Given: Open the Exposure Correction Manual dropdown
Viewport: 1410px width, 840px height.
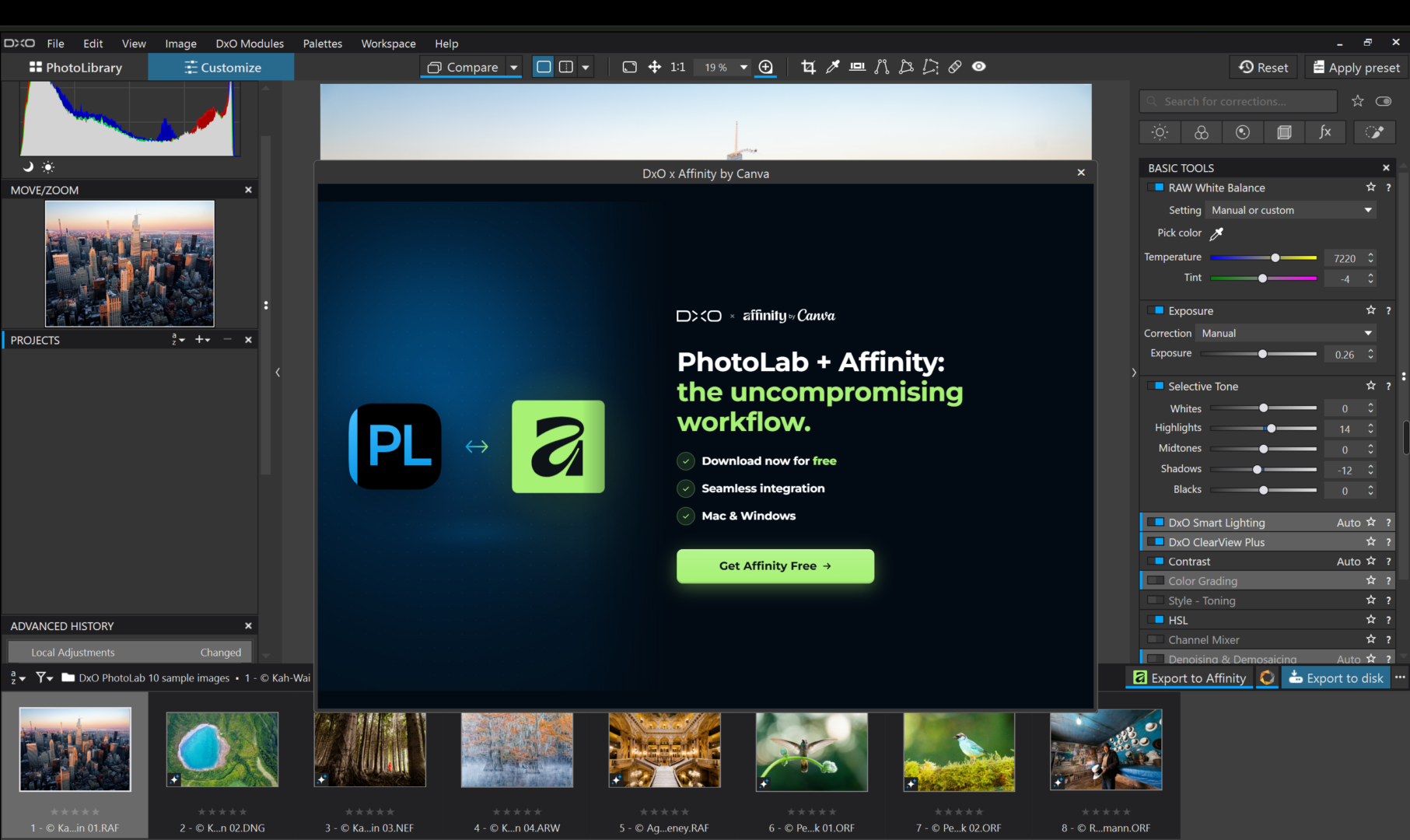Looking at the screenshot, I should click(x=1286, y=333).
